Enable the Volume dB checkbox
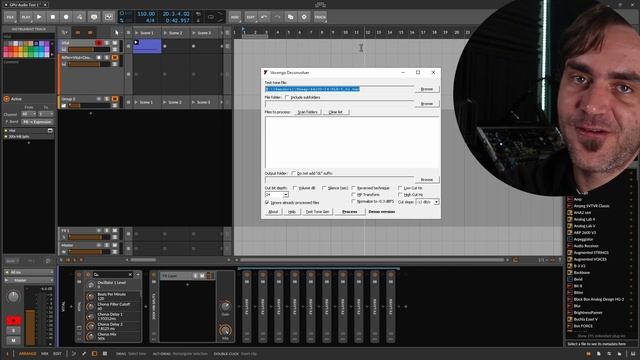Viewport: 640px width, 360px height. click(295, 188)
